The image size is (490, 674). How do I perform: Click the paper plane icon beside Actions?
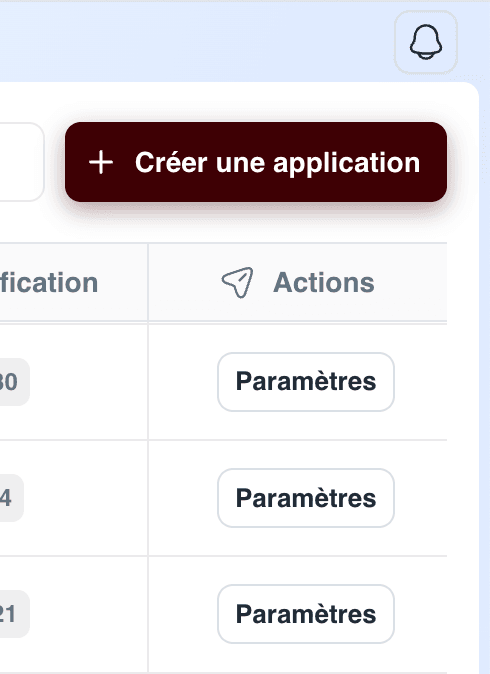tap(237, 282)
